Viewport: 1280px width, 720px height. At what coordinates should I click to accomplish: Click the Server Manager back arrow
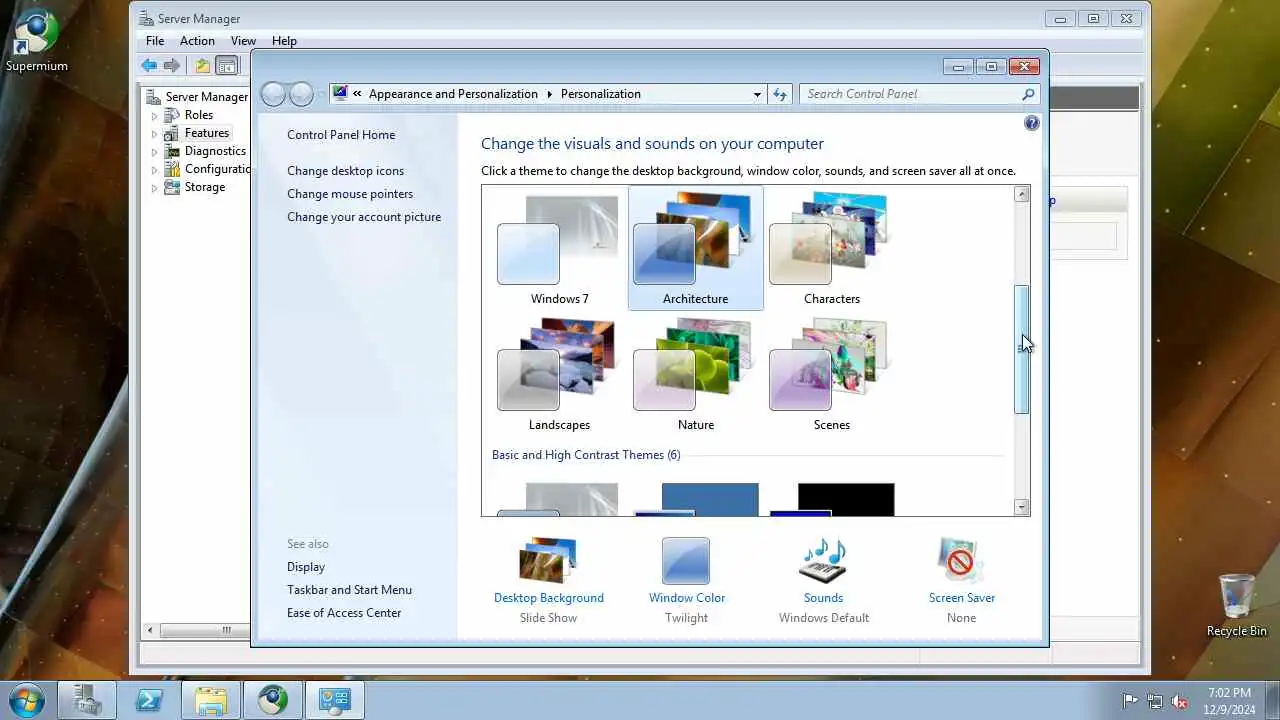[149, 66]
